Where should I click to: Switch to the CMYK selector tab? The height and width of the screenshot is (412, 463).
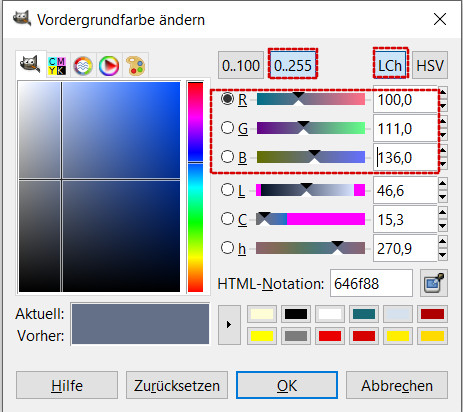tap(57, 66)
